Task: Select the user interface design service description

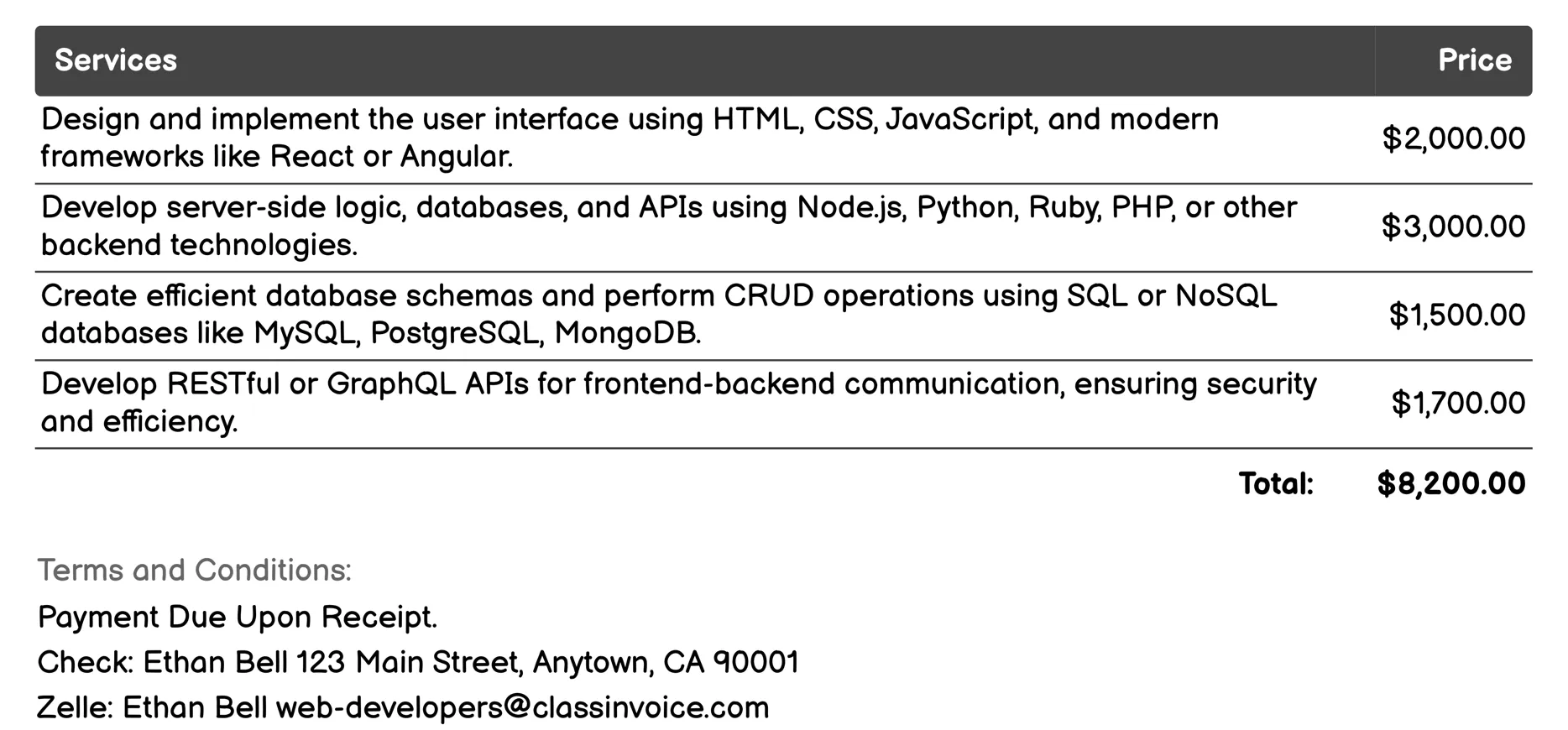Action: 629,138
